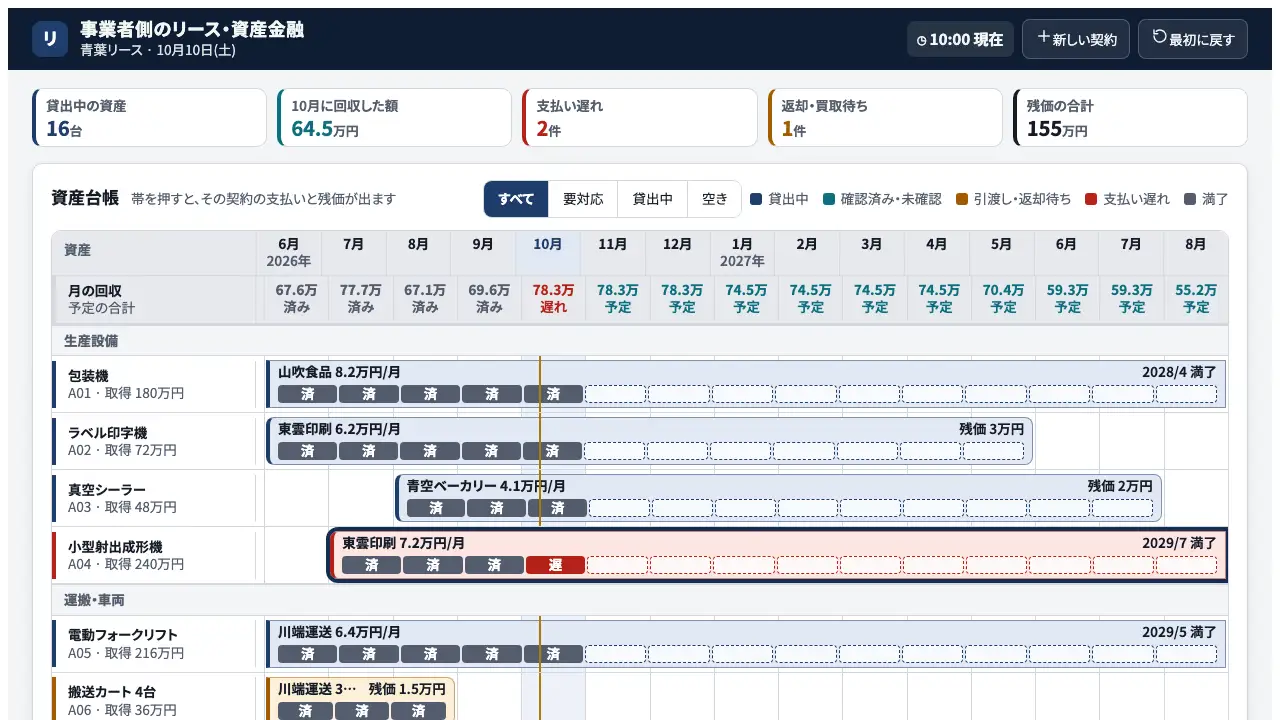Image resolution: width=1280 pixels, height=720 pixels.
Task: Select the 真空シーラー A03 asset row
Action: (155, 498)
